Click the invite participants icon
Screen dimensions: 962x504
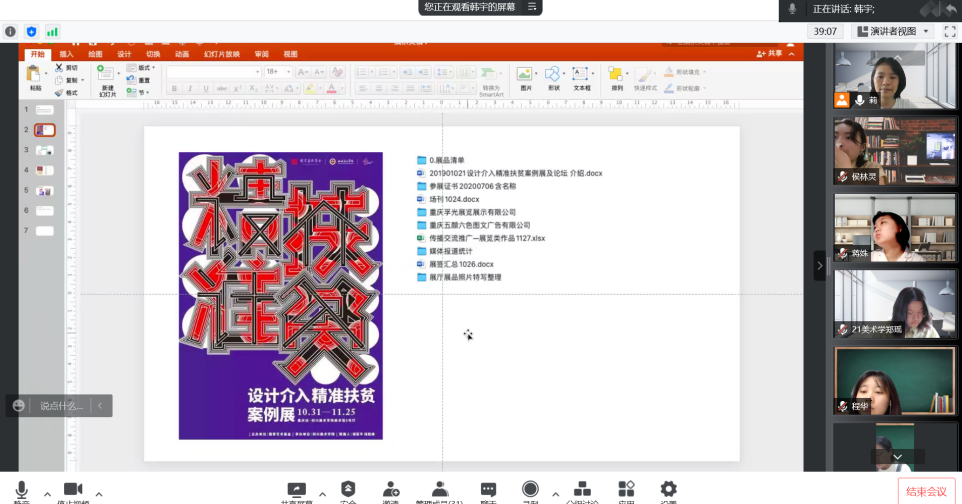tap(390, 490)
